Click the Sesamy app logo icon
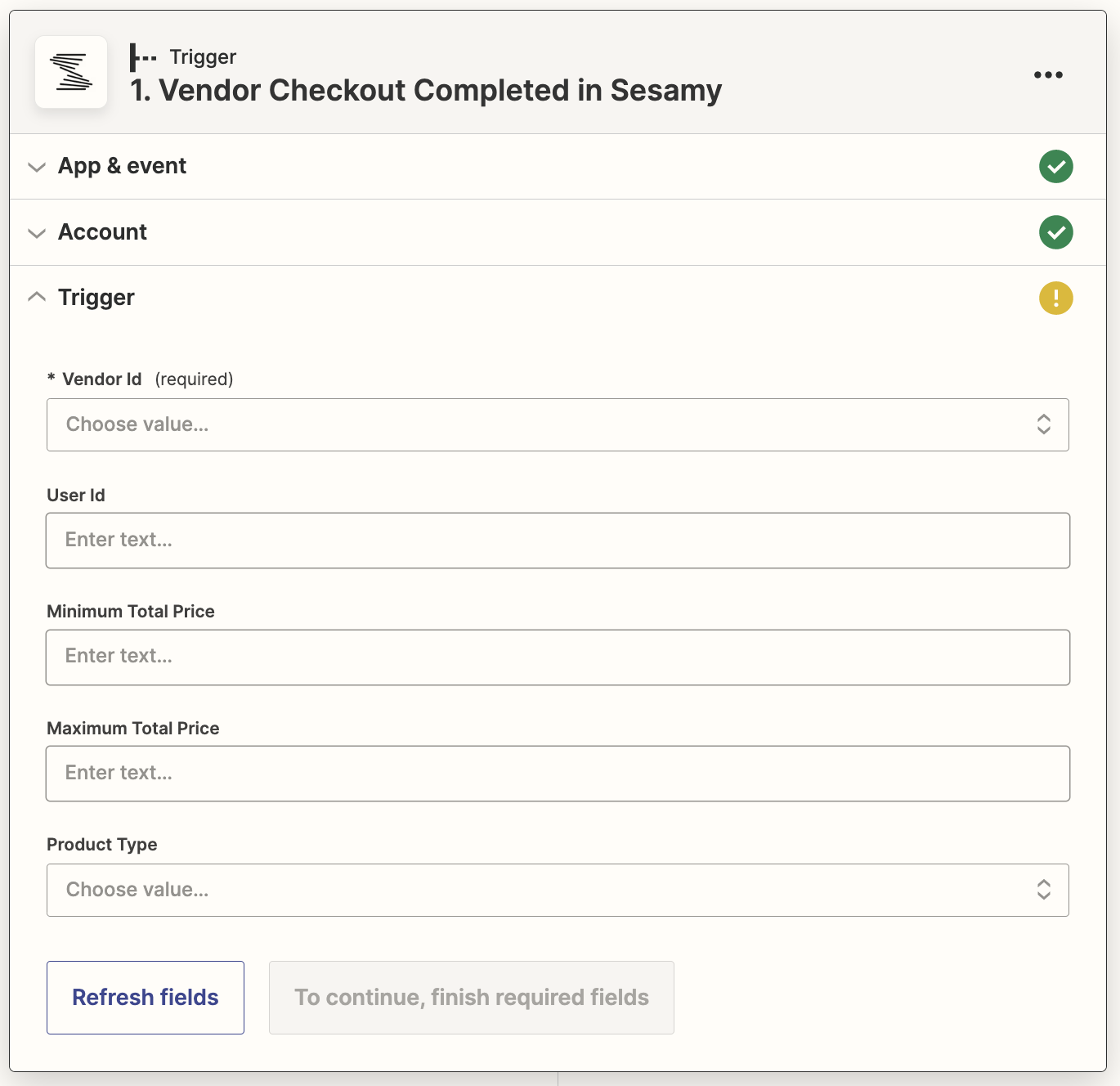Image resolution: width=1120 pixels, height=1086 pixels. click(71, 72)
